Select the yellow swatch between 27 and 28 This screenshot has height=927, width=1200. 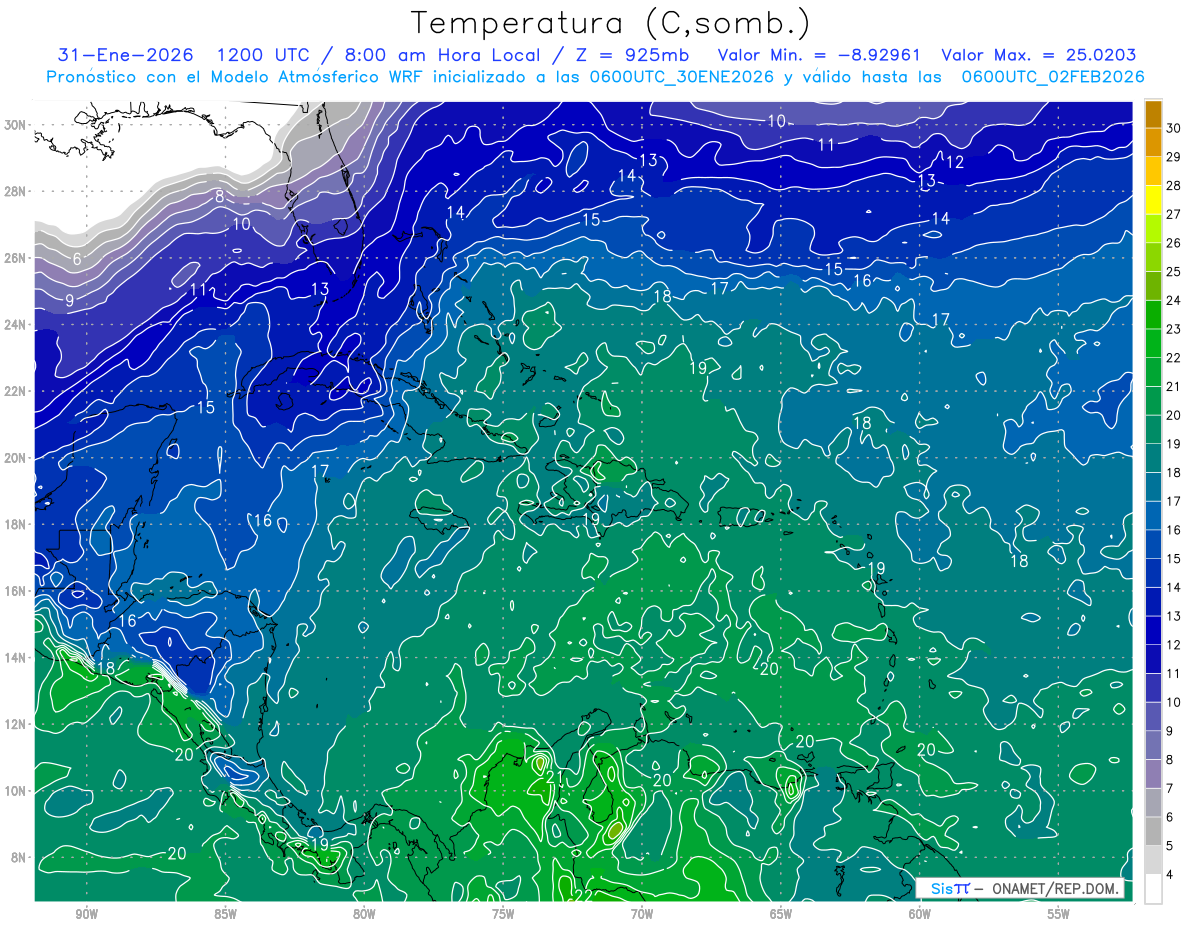pos(1153,199)
